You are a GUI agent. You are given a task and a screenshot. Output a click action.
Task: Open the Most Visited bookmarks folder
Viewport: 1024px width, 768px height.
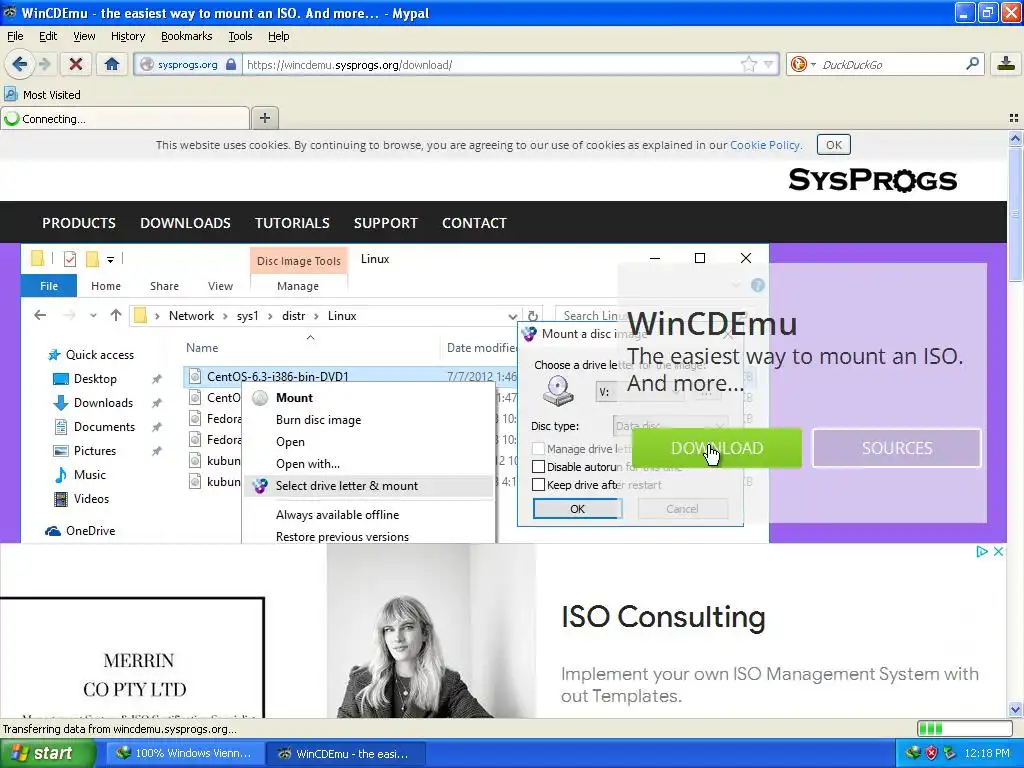[42, 95]
